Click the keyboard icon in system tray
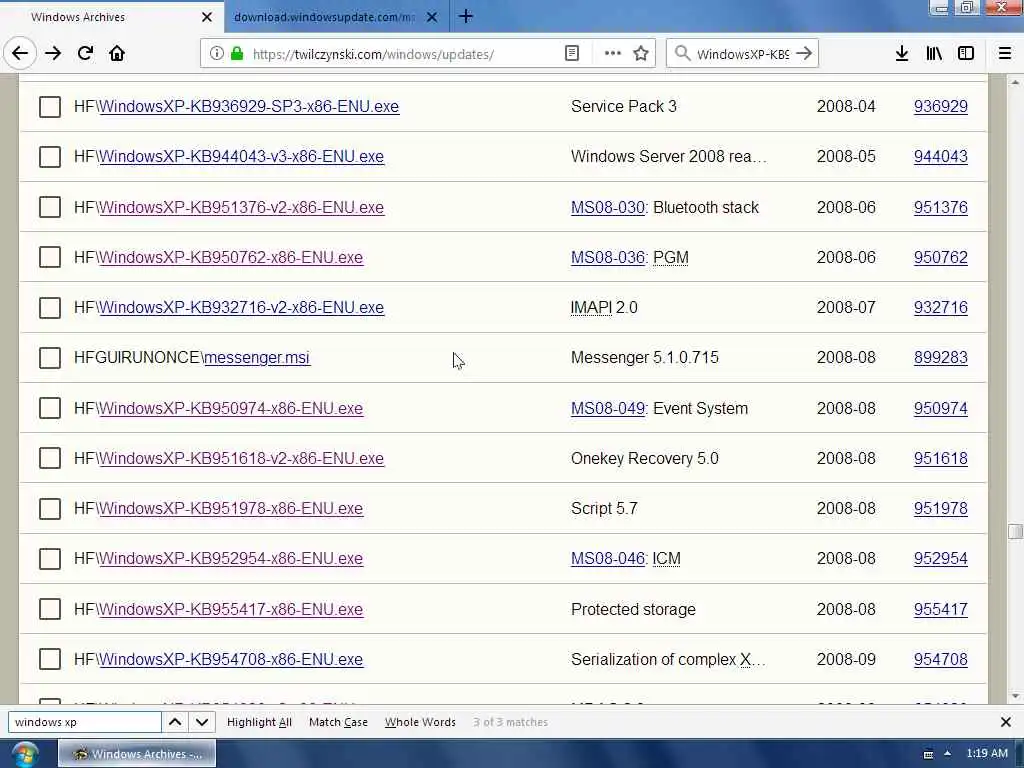This screenshot has width=1024, height=768. coord(928,754)
